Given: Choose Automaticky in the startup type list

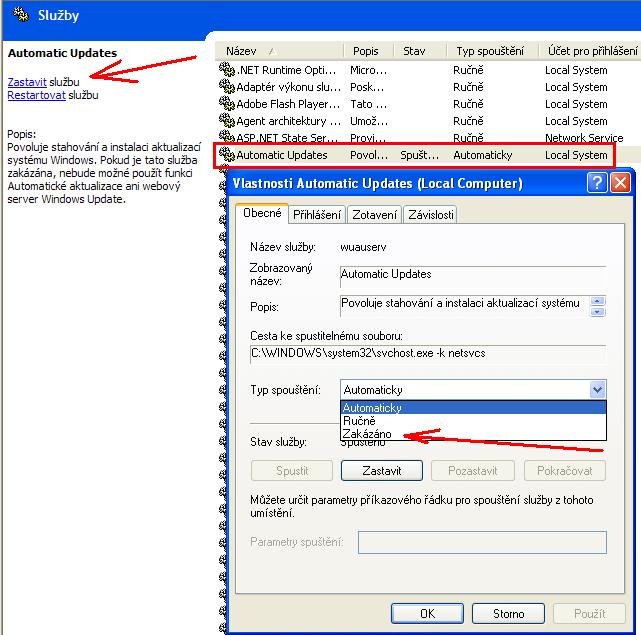Looking at the screenshot, I should click(x=473, y=408).
